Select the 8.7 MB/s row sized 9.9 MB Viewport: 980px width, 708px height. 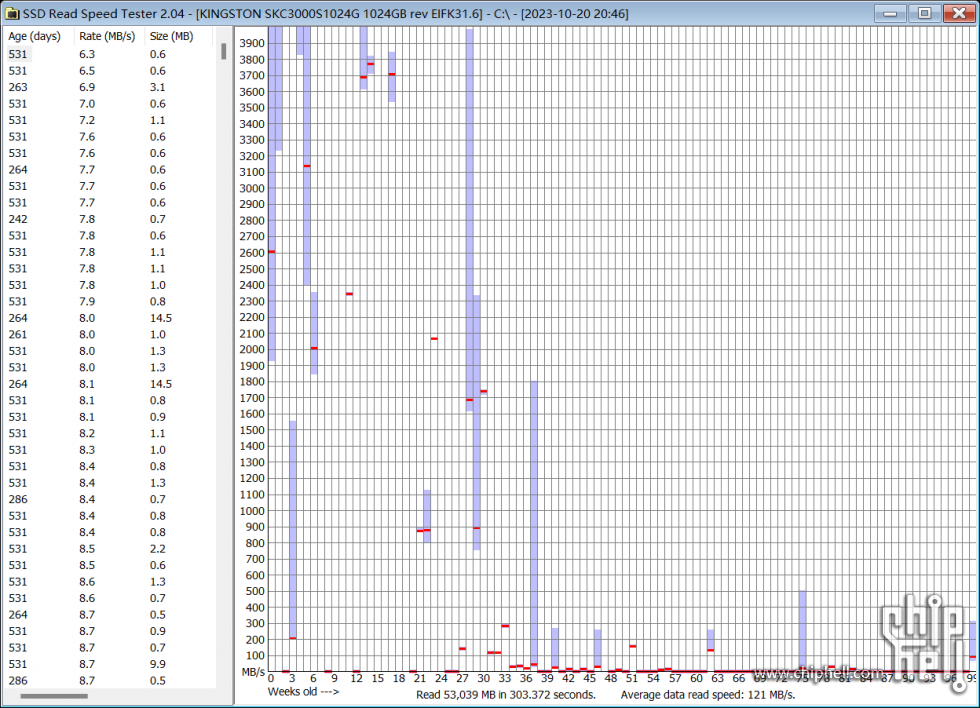pos(109,664)
